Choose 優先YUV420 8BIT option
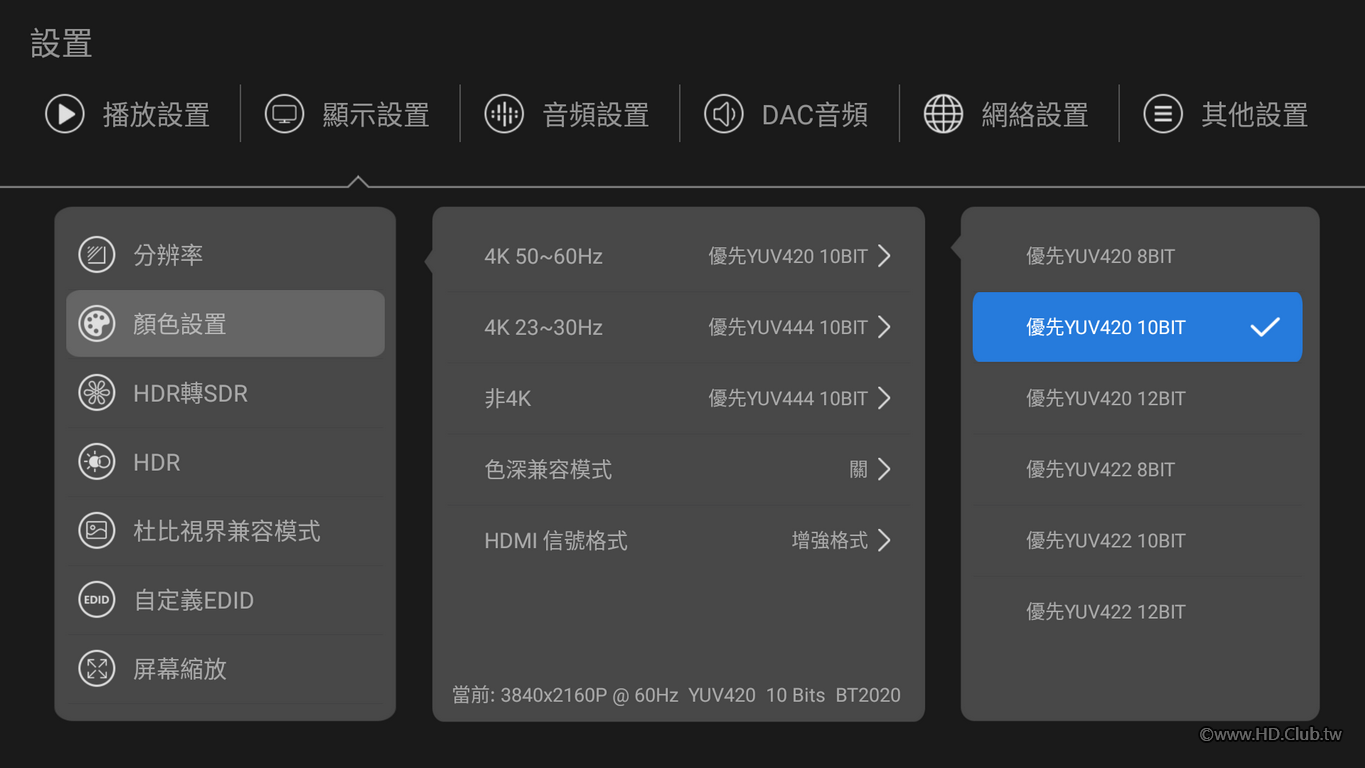The height and width of the screenshot is (768, 1365). (x=1137, y=256)
